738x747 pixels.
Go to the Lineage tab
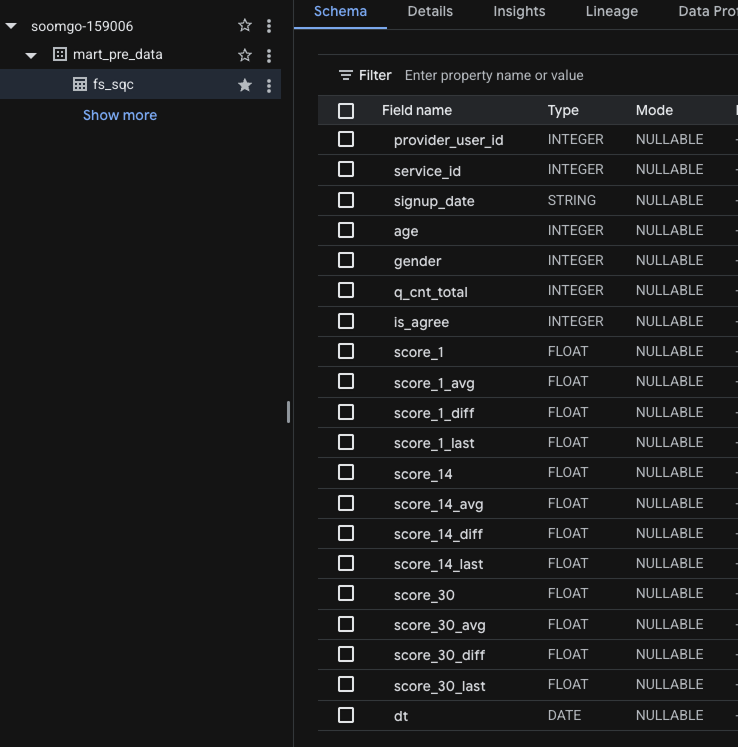611,12
